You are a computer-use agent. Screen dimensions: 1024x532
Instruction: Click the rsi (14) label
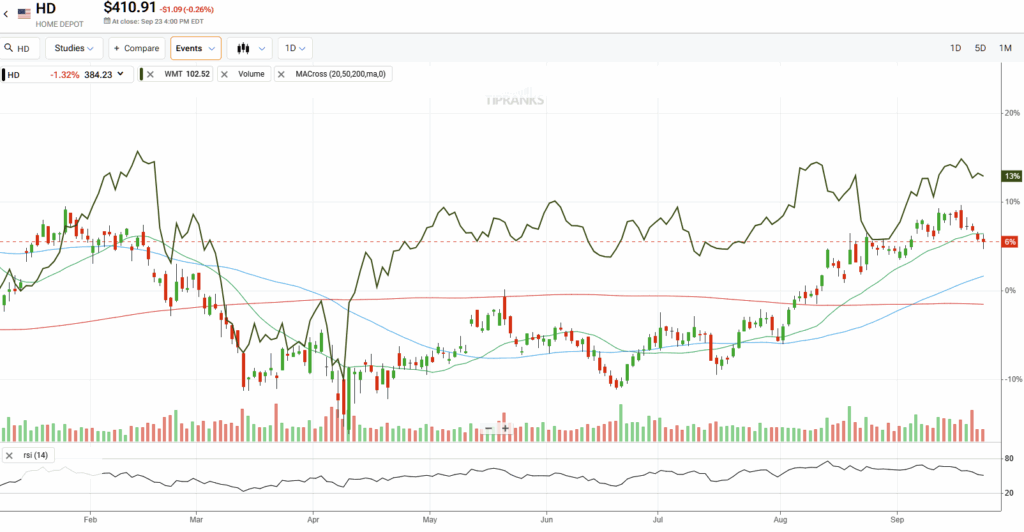click(35, 456)
